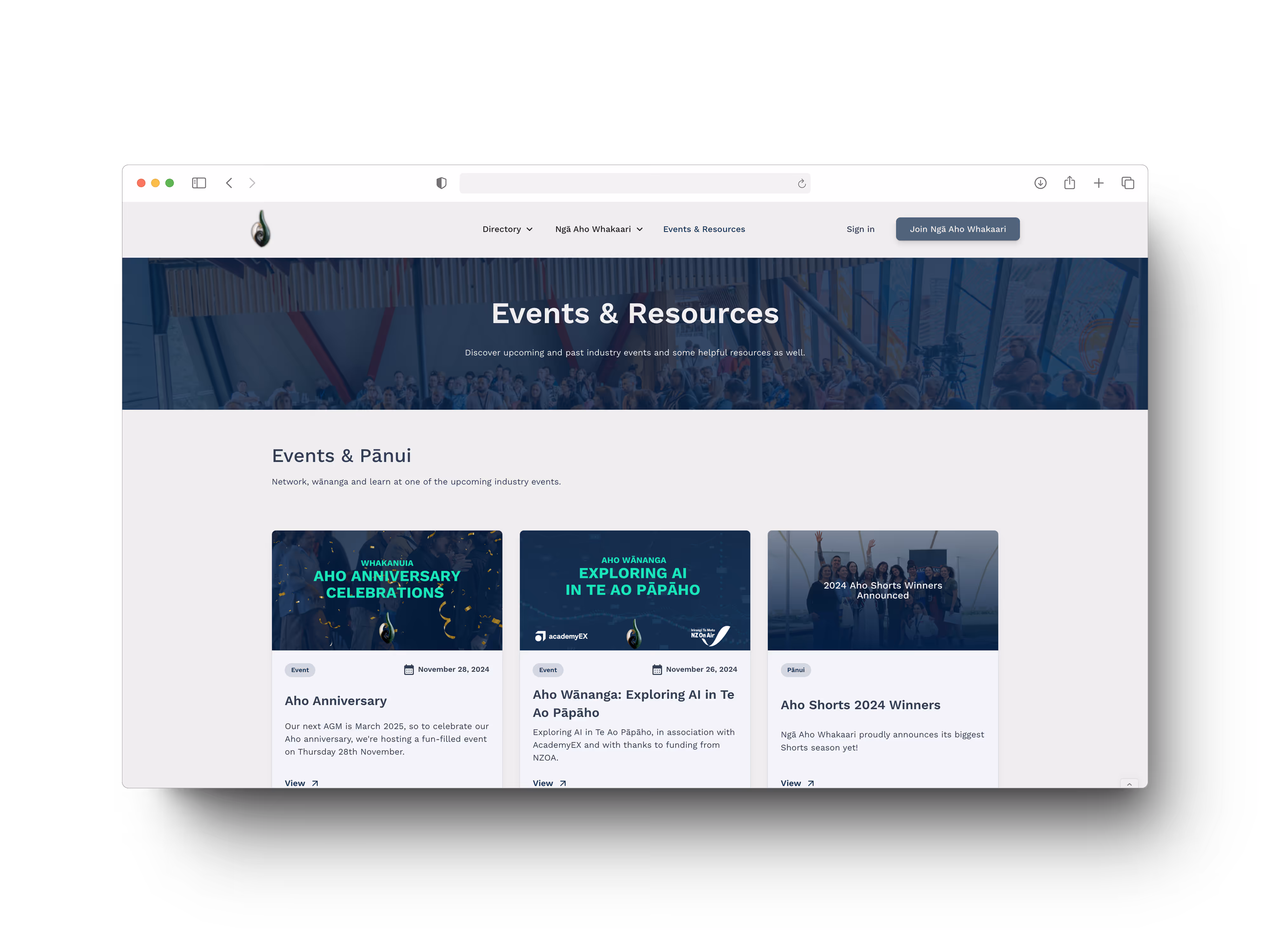
Task: Click the Event tag on Aho Anniversary card
Action: click(300, 670)
